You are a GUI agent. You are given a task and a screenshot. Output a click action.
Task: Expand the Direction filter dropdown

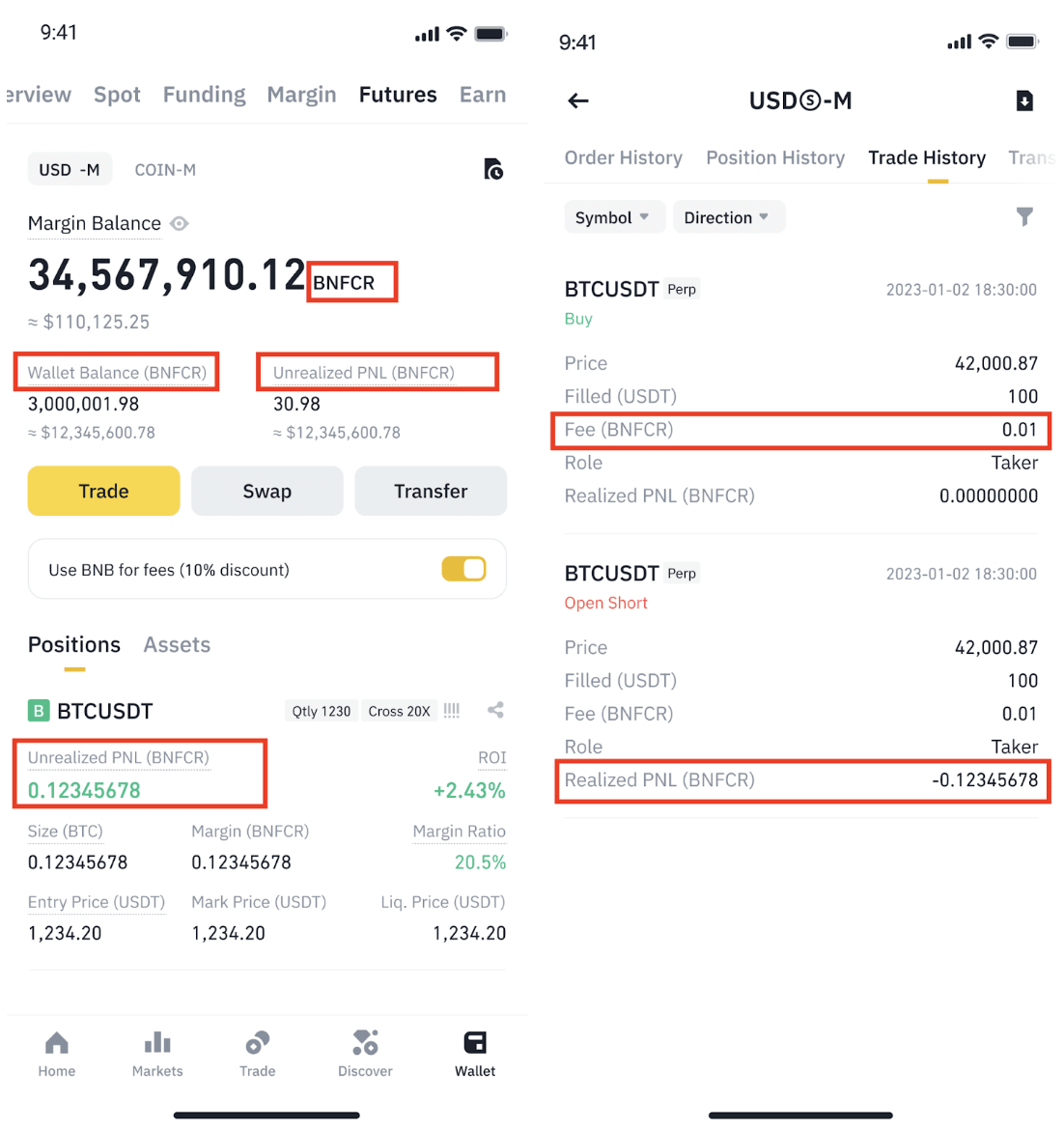pos(727,217)
